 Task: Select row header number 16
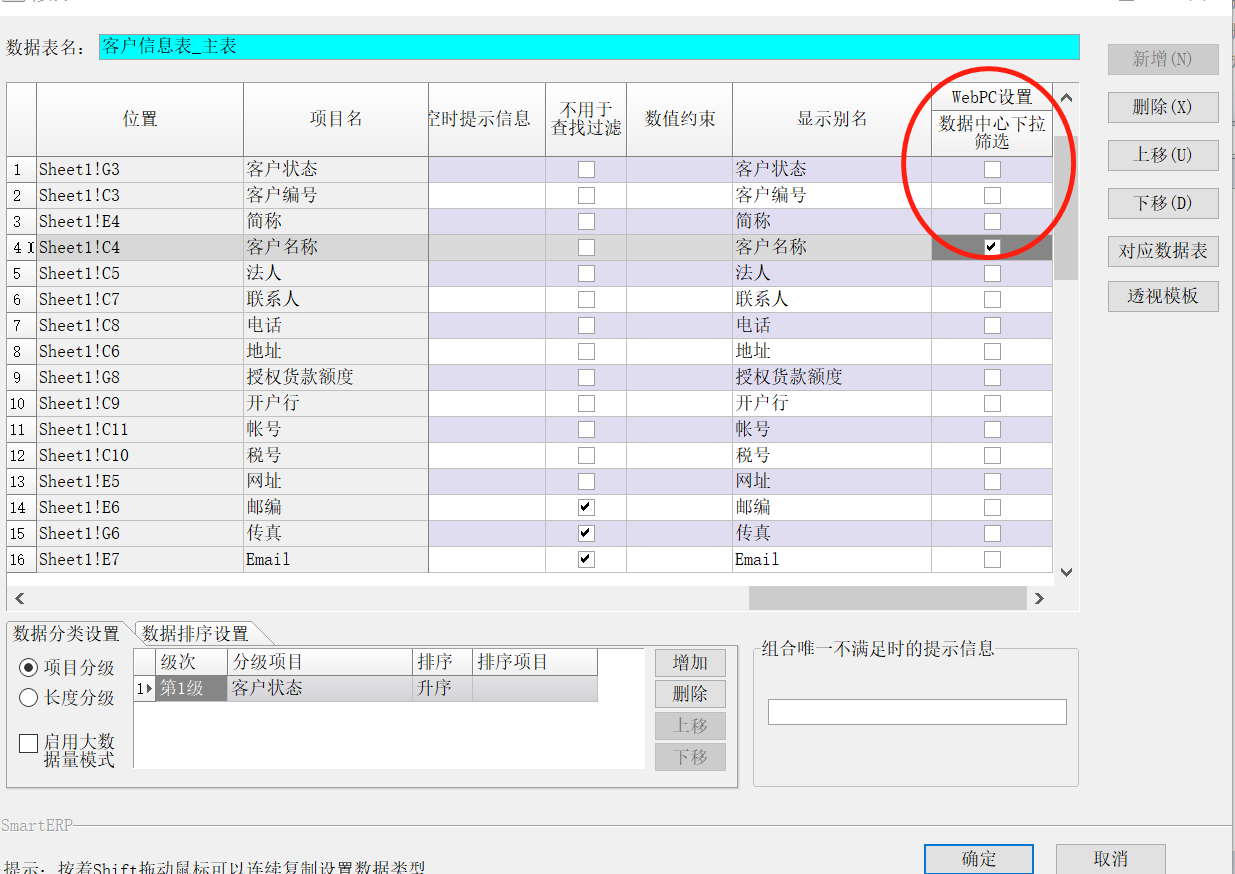point(21,559)
